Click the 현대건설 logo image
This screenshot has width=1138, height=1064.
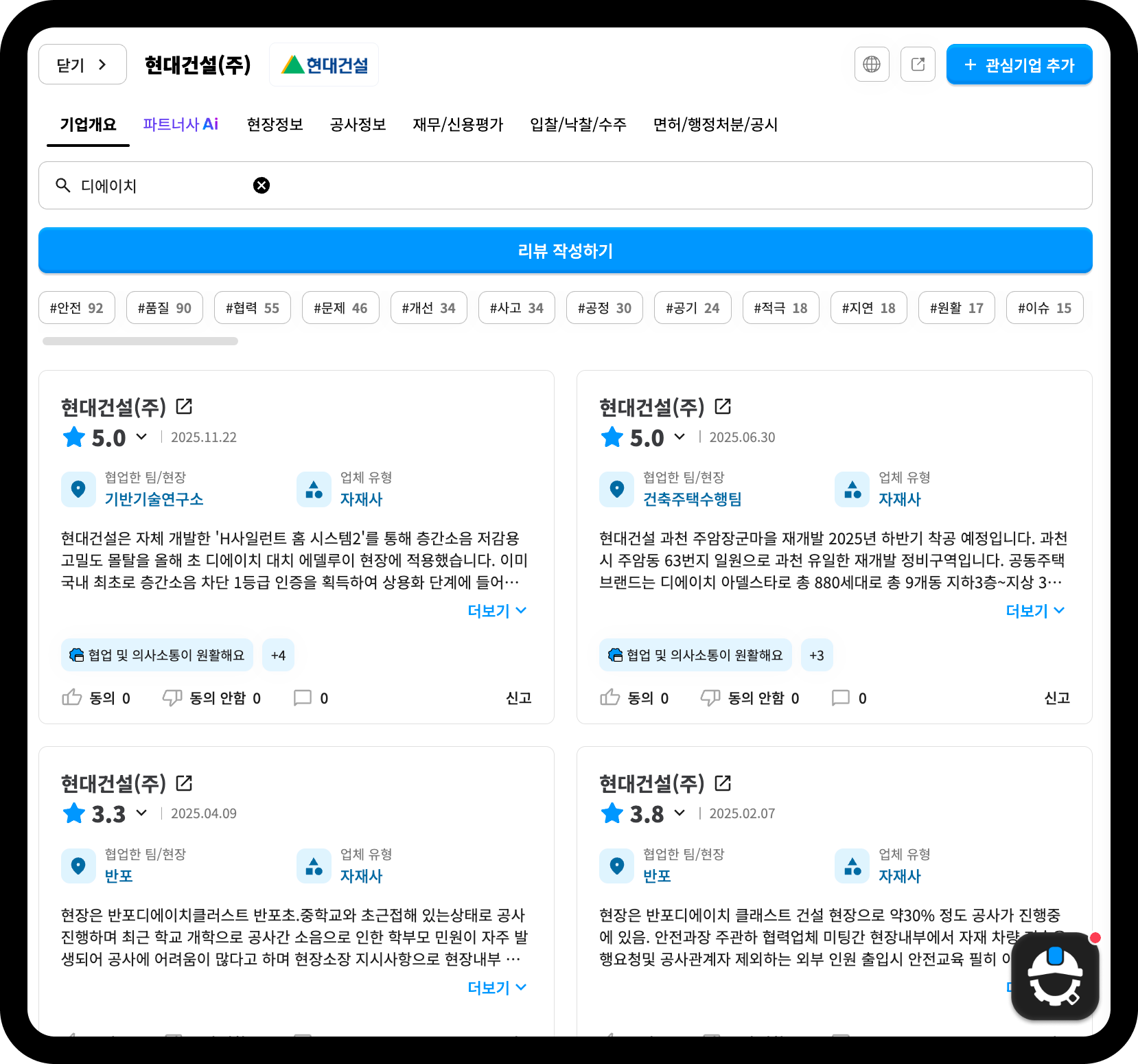click(x=324, y=65)
